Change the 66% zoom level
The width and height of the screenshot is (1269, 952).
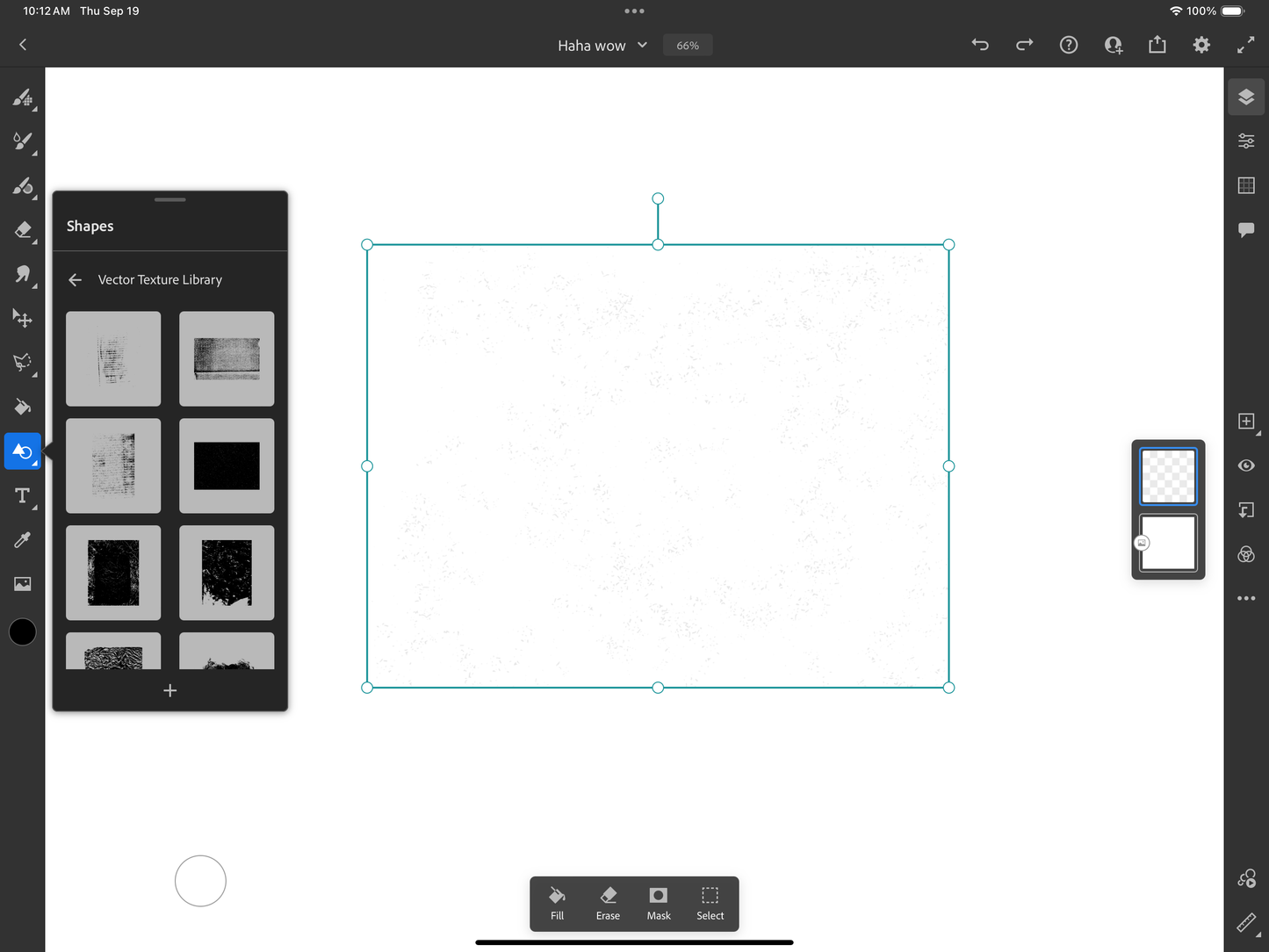point(688,46)
